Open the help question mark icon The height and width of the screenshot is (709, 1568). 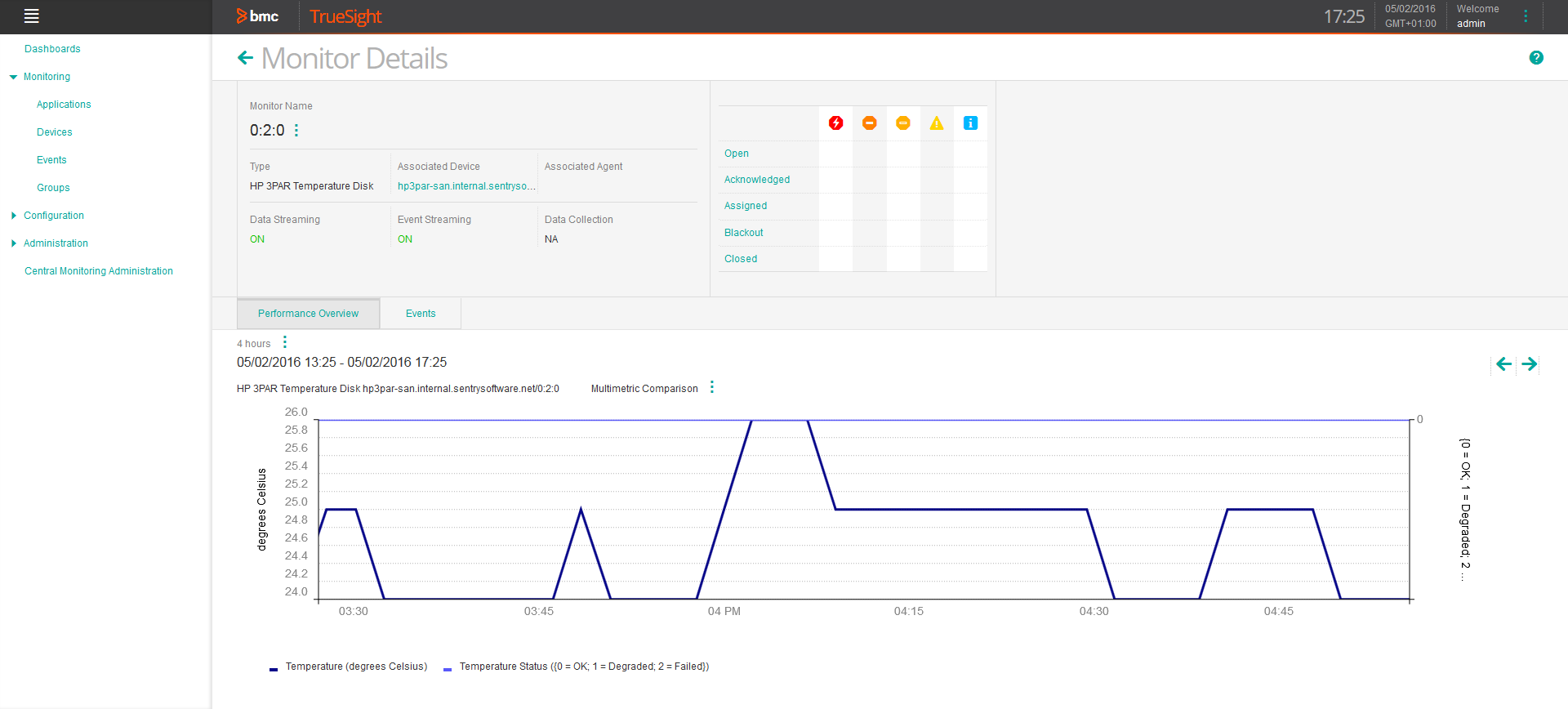(x=1536, y=57)
